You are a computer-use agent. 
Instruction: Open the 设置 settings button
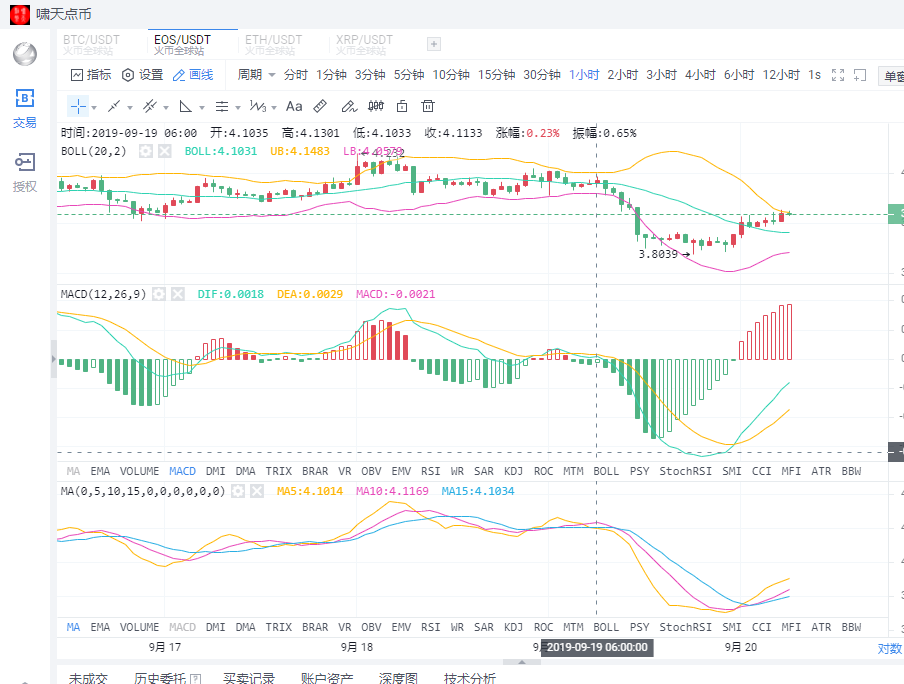click(x=142, y=75)
